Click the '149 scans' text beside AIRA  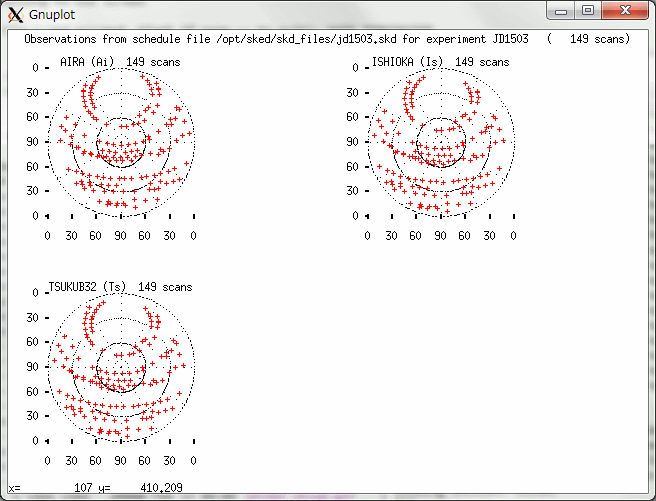pos(153,62)
